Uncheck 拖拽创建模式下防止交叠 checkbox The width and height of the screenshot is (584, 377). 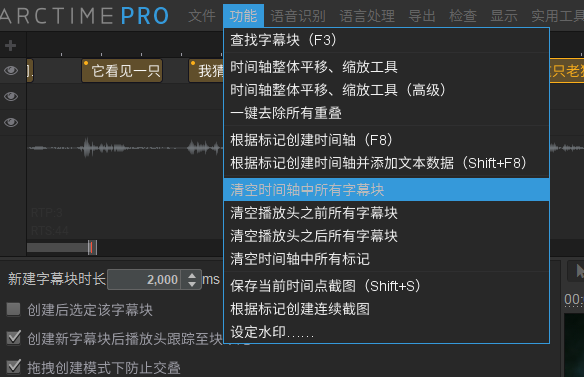pyautogui.click(x=13, y=367)
